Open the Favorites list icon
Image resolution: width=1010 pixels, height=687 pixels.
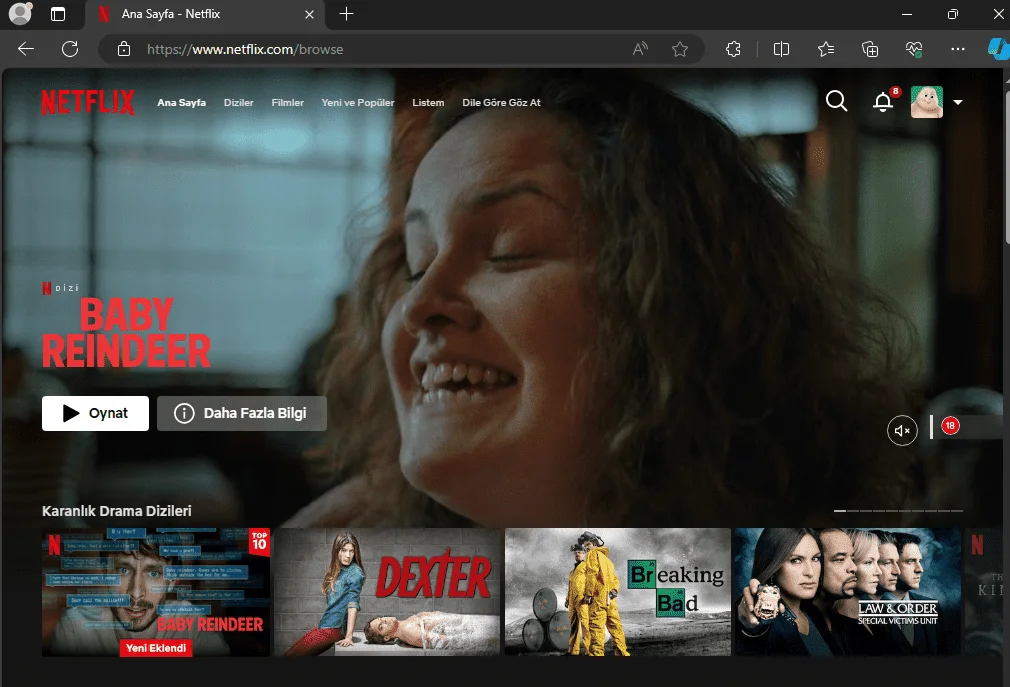pyautogui.click(x=826, y=49)
